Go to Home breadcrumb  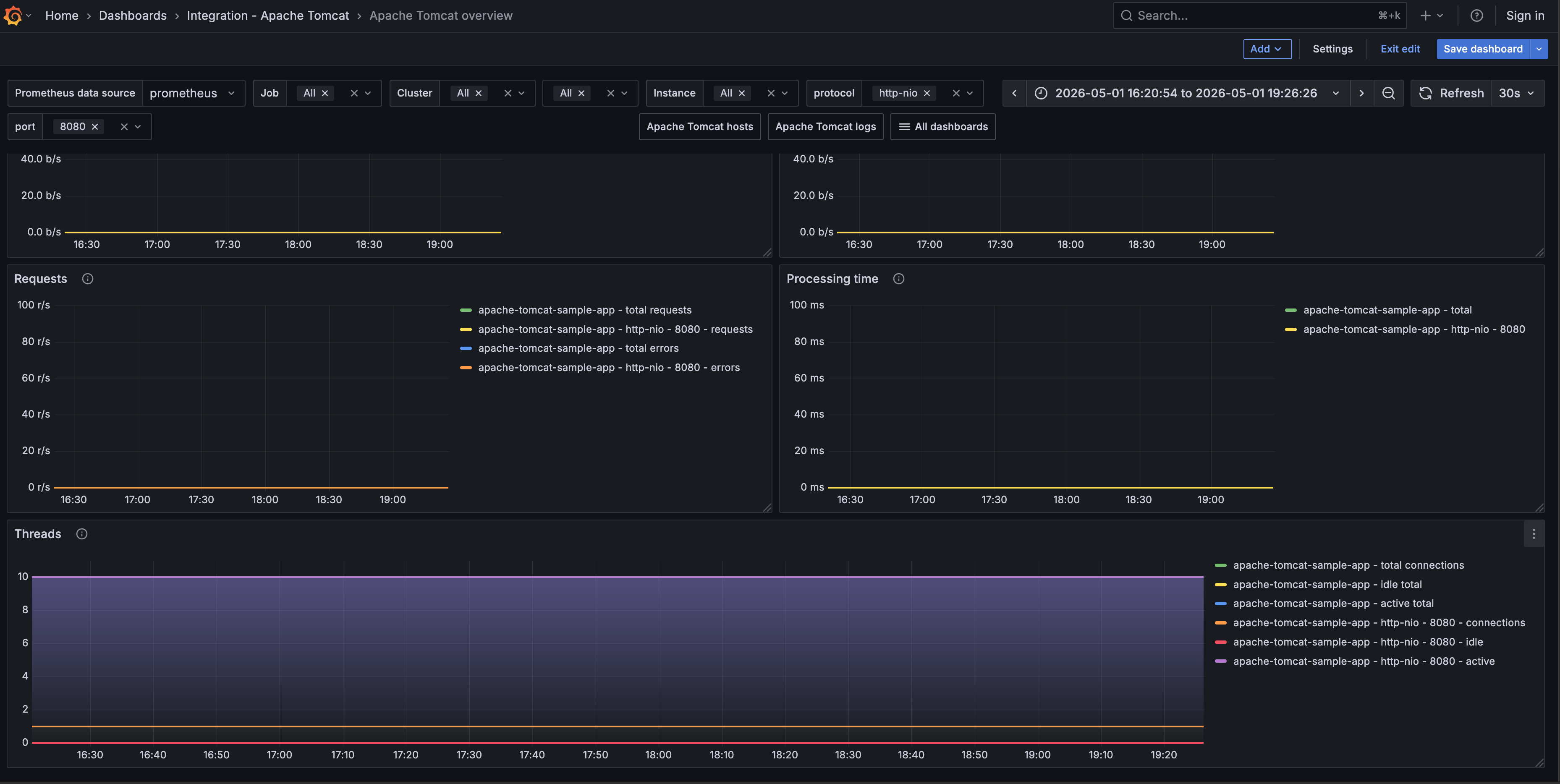pyautogui.click(x=62, y=16)
